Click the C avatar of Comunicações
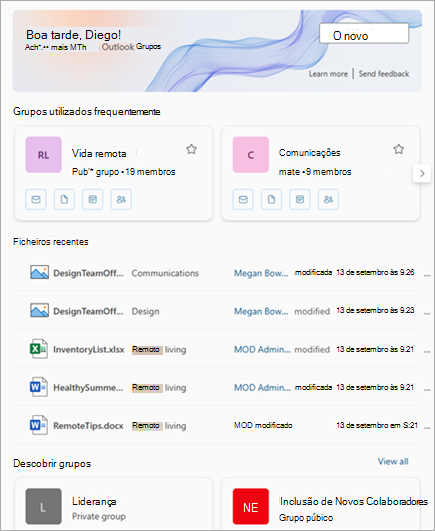Viewport: 435px width, 531px height. 251,155
